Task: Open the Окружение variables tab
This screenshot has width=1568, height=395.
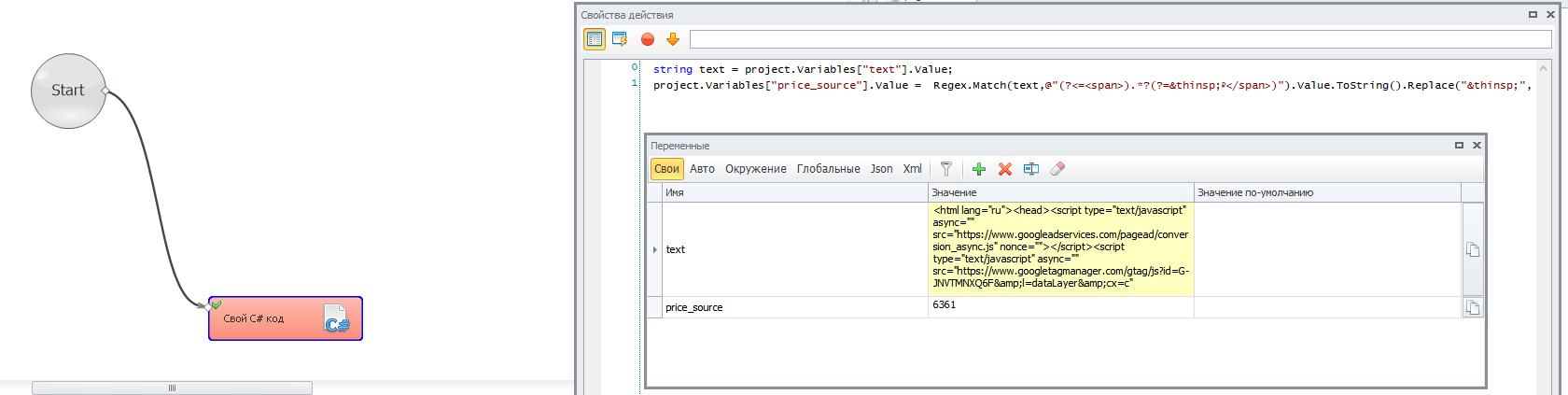Action: coord(755,169)
